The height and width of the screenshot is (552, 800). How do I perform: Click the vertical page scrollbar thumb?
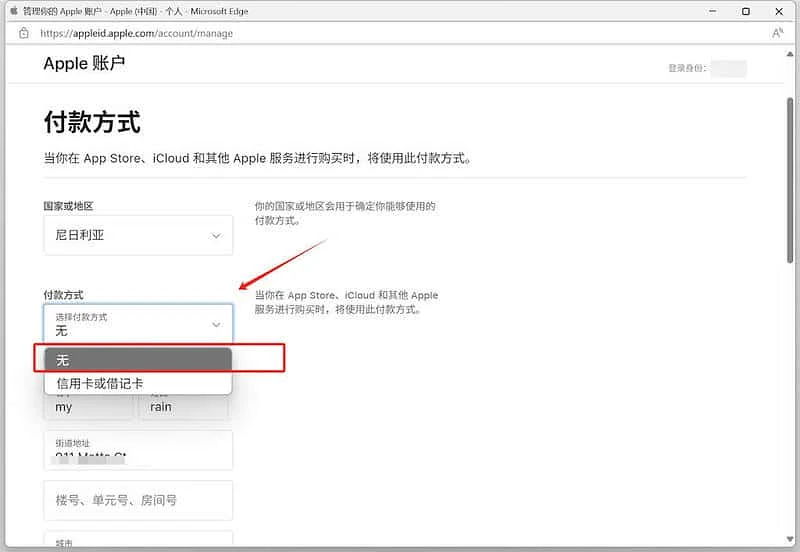(x=790, y=181)
